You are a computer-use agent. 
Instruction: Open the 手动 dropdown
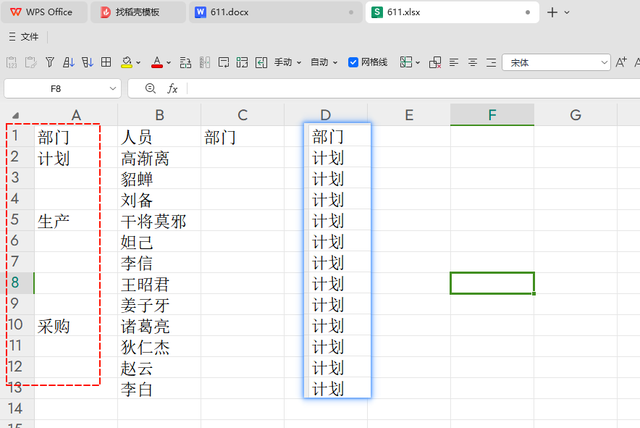287,62
